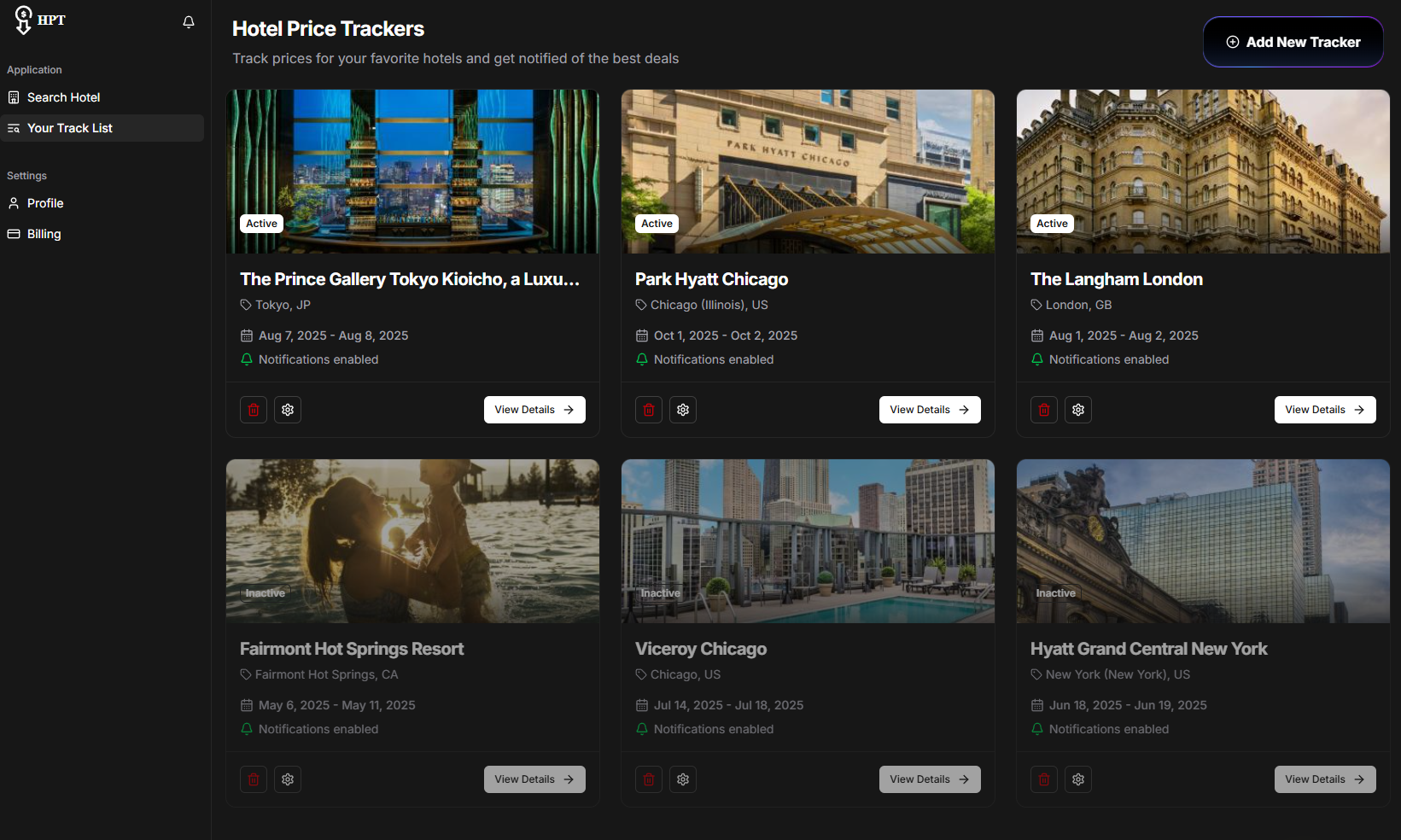View Details for Viceroy Chicago
The image size is (1401, 840).
[930, 779]
